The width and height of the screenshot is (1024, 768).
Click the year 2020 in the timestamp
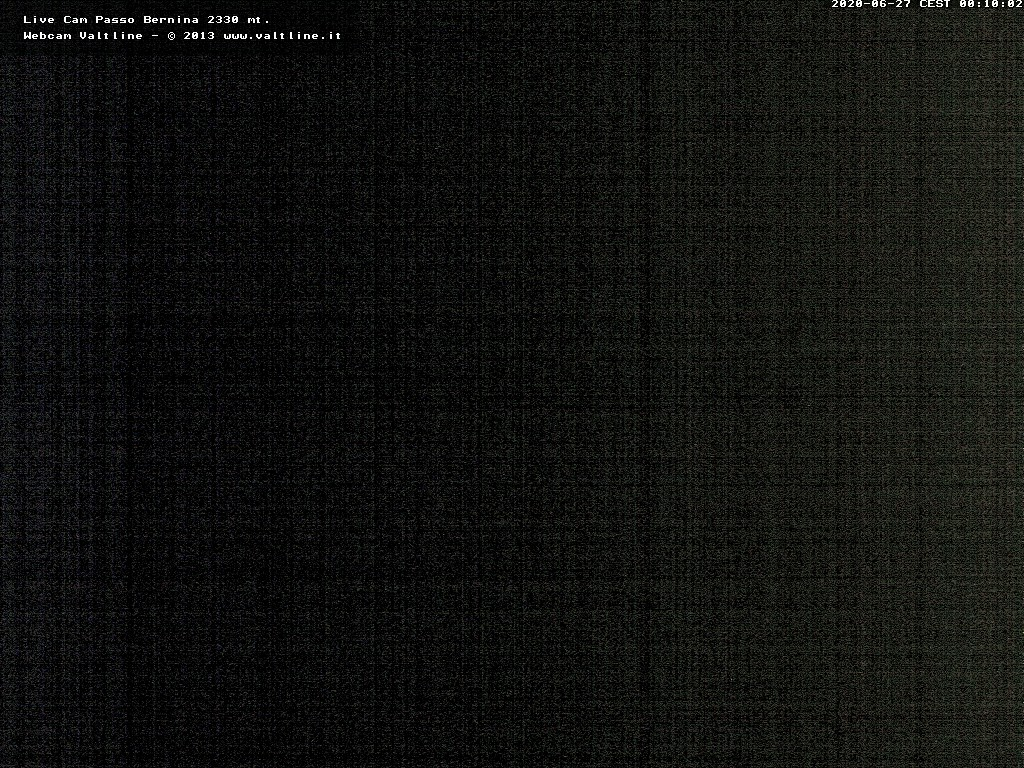[847, 4]
